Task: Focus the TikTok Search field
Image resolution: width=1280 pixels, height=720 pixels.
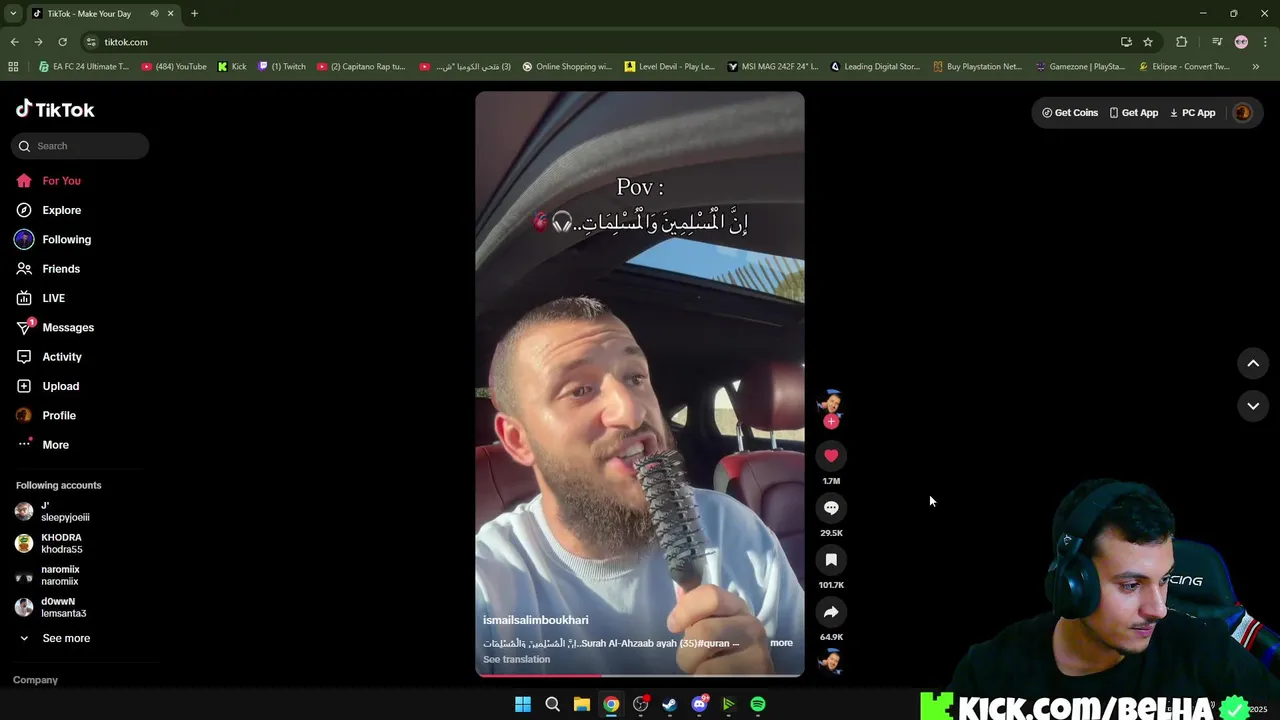Action: point(80,146)
